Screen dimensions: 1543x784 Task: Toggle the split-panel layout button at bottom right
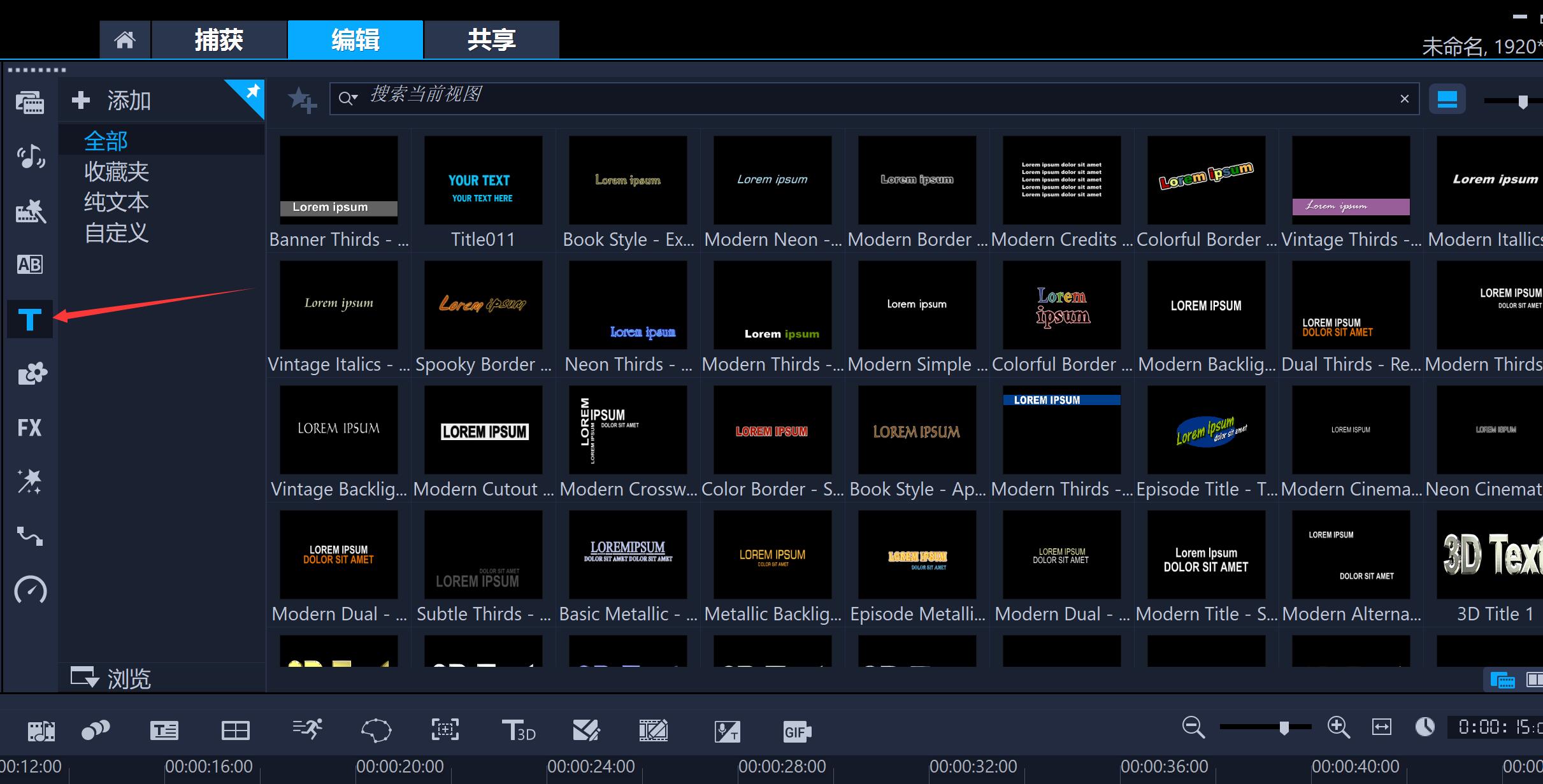coord(1534,680)
